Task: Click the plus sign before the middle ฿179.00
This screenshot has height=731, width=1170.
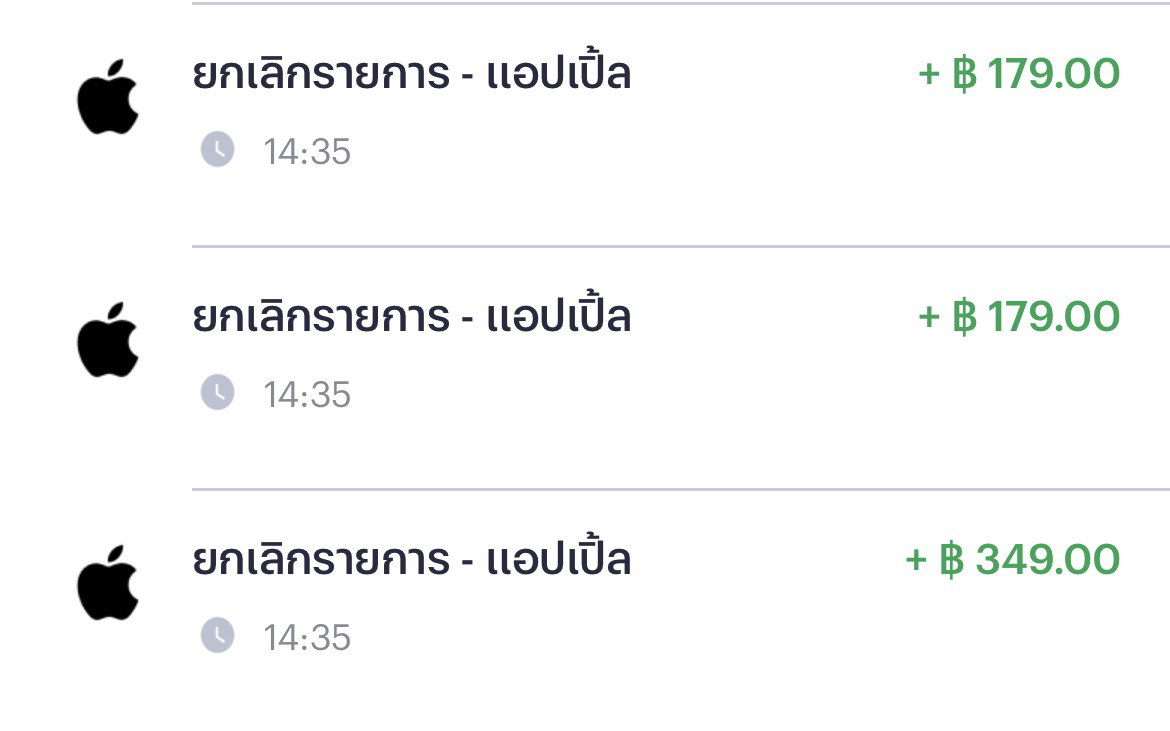Action: point(928,317)
